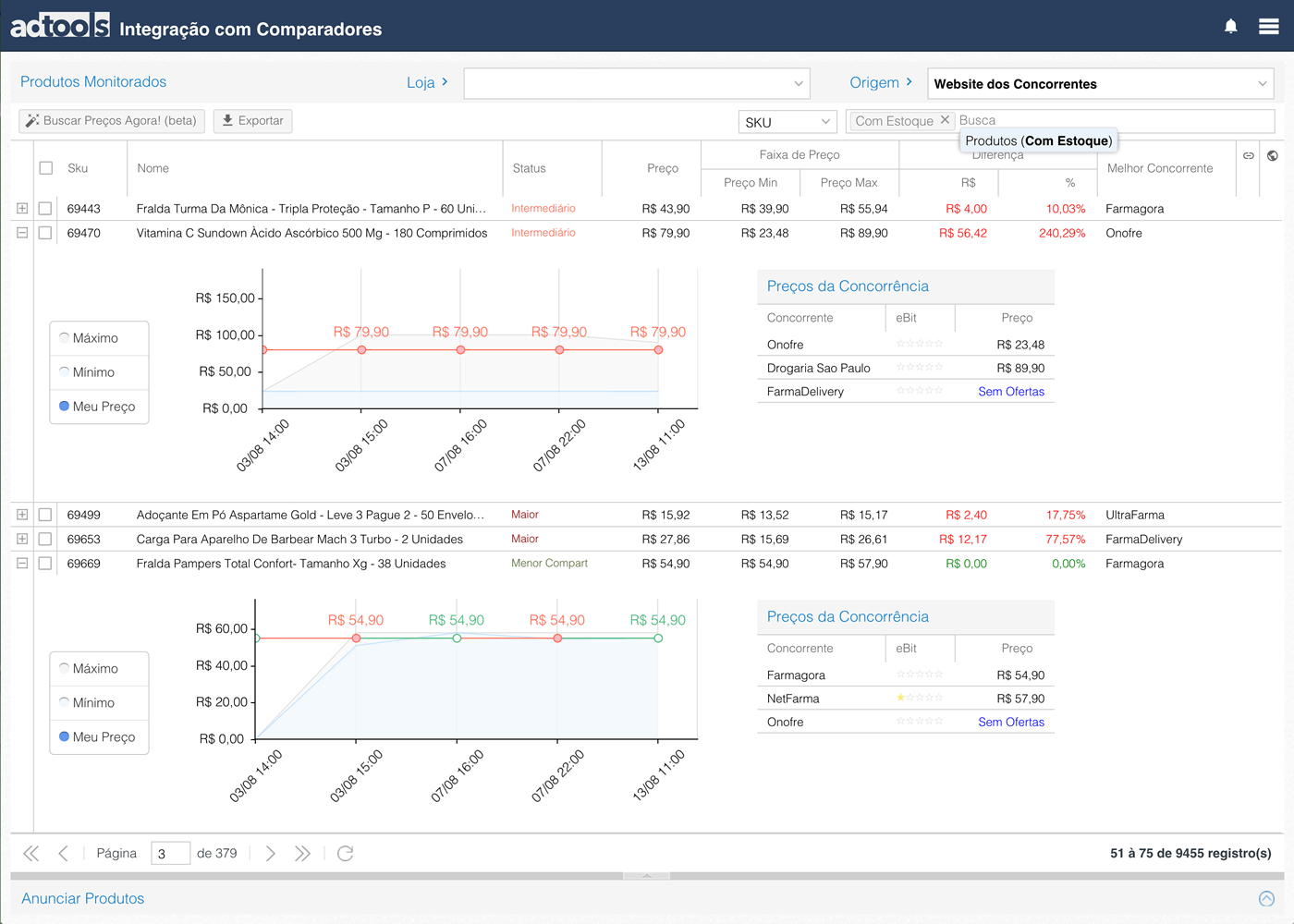The width and height of the screenshot is (1294, 924).
Task: Open the Loja dropdown
Action: point(637,83)
